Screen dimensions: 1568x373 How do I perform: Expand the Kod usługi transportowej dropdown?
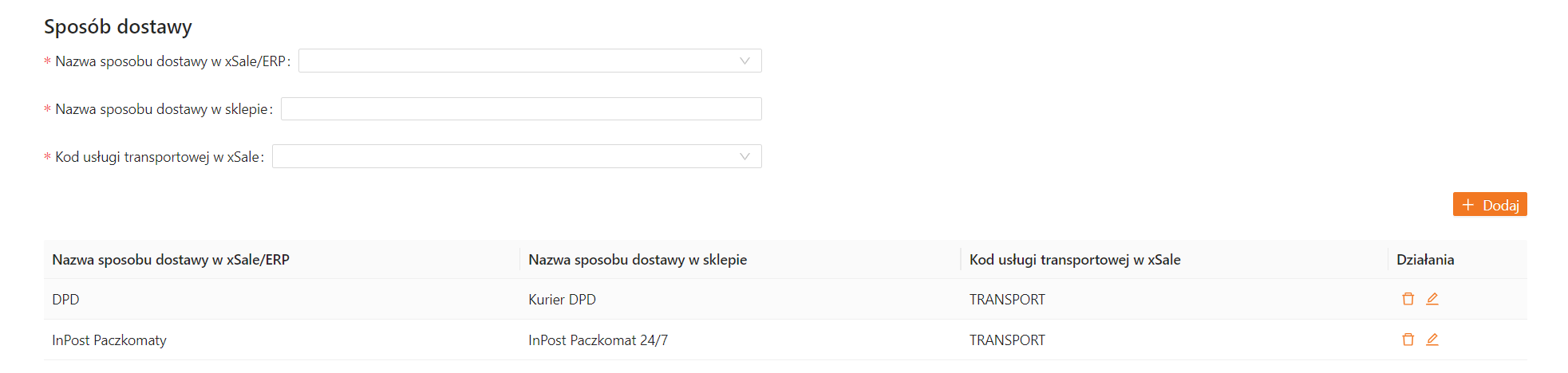click(x=516, y=156)
